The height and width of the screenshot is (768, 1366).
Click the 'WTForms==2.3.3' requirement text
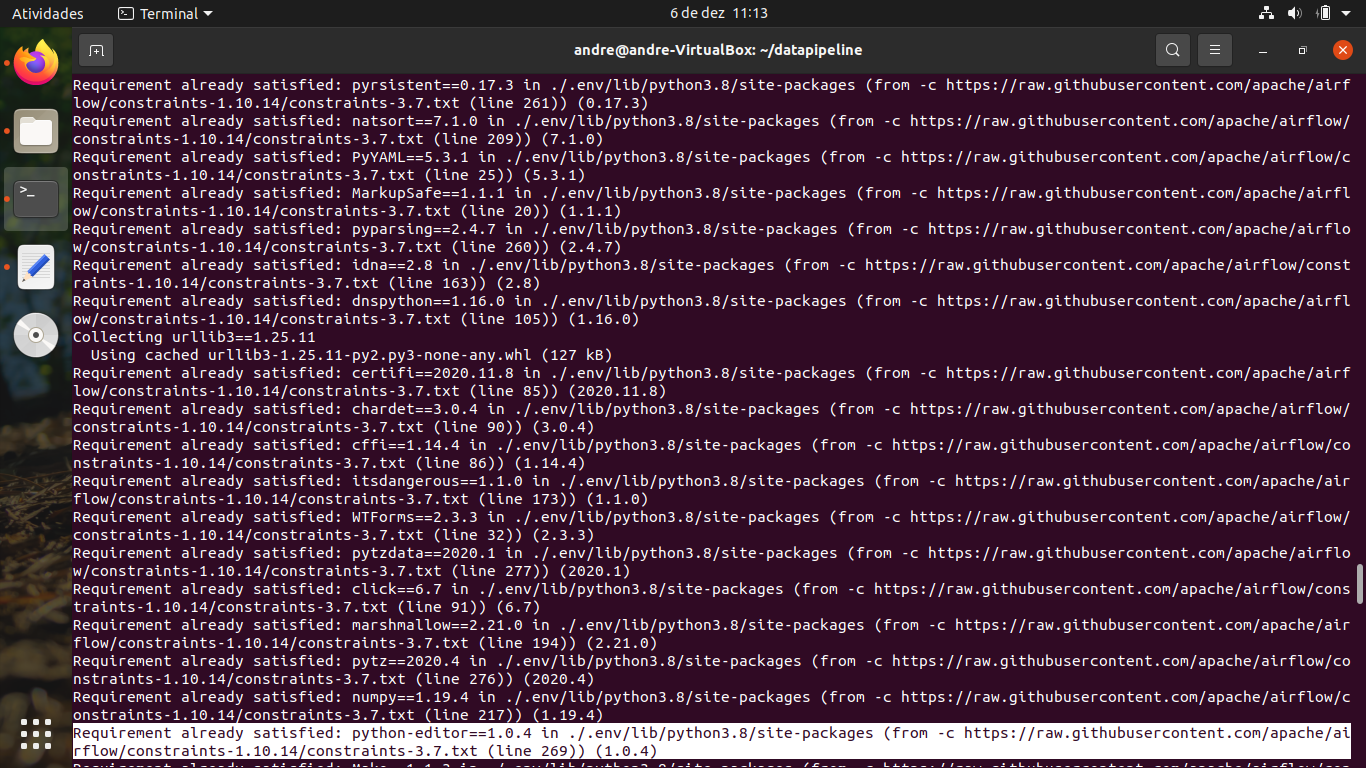pos(414,517)
